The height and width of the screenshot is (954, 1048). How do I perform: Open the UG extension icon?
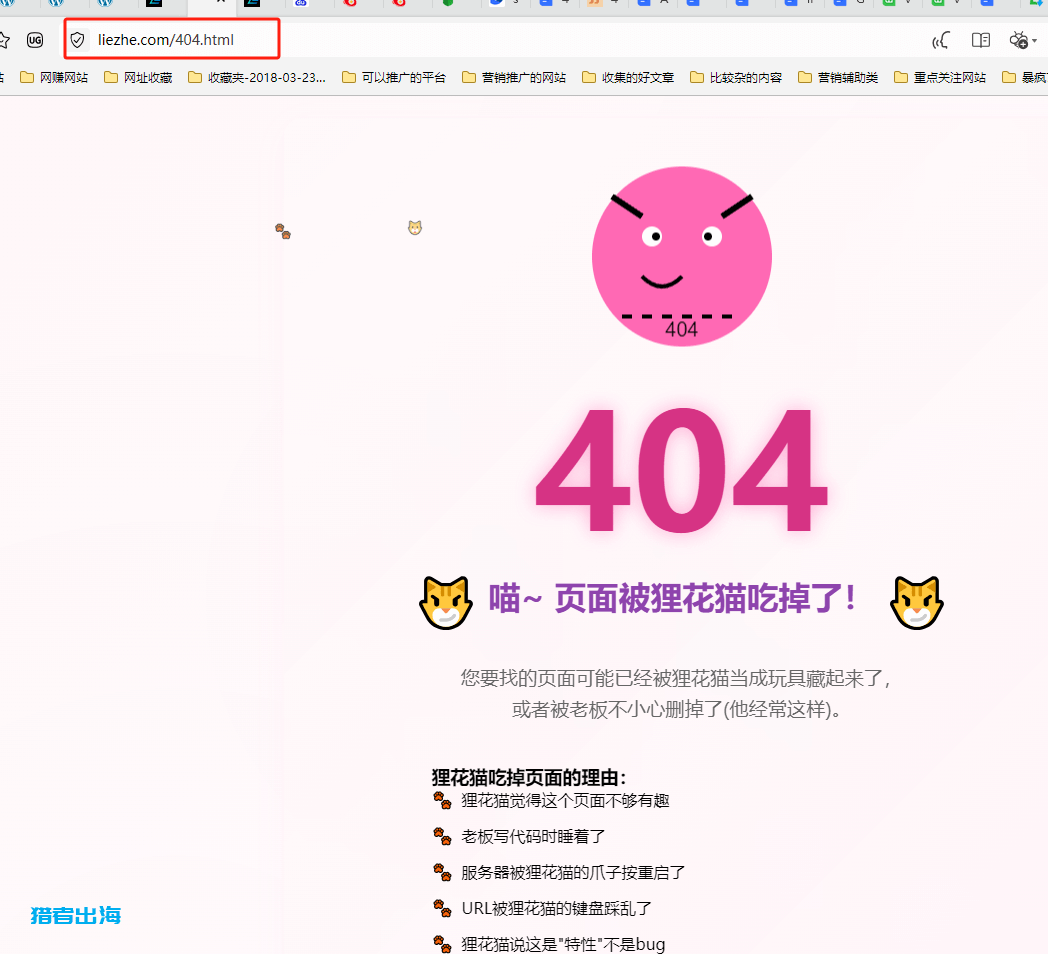coord(35,40)
